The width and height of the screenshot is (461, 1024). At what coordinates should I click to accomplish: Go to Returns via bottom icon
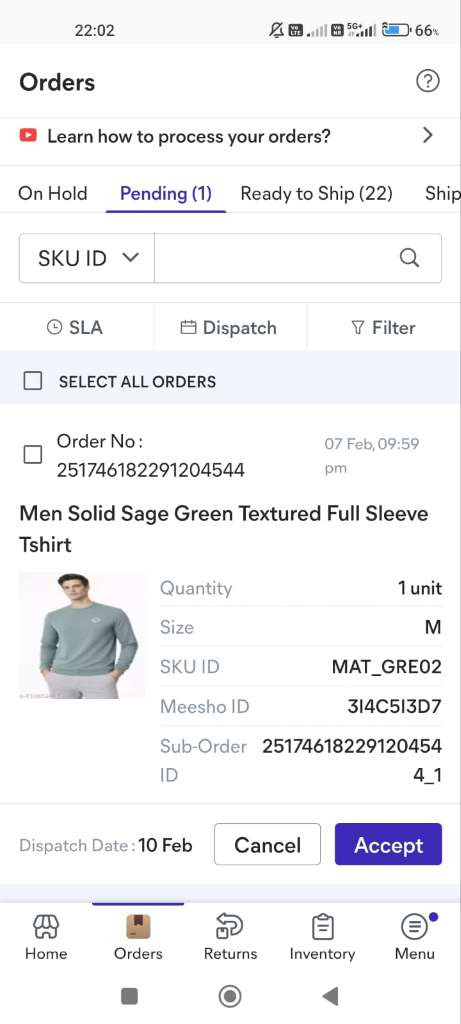click(230, 926)
